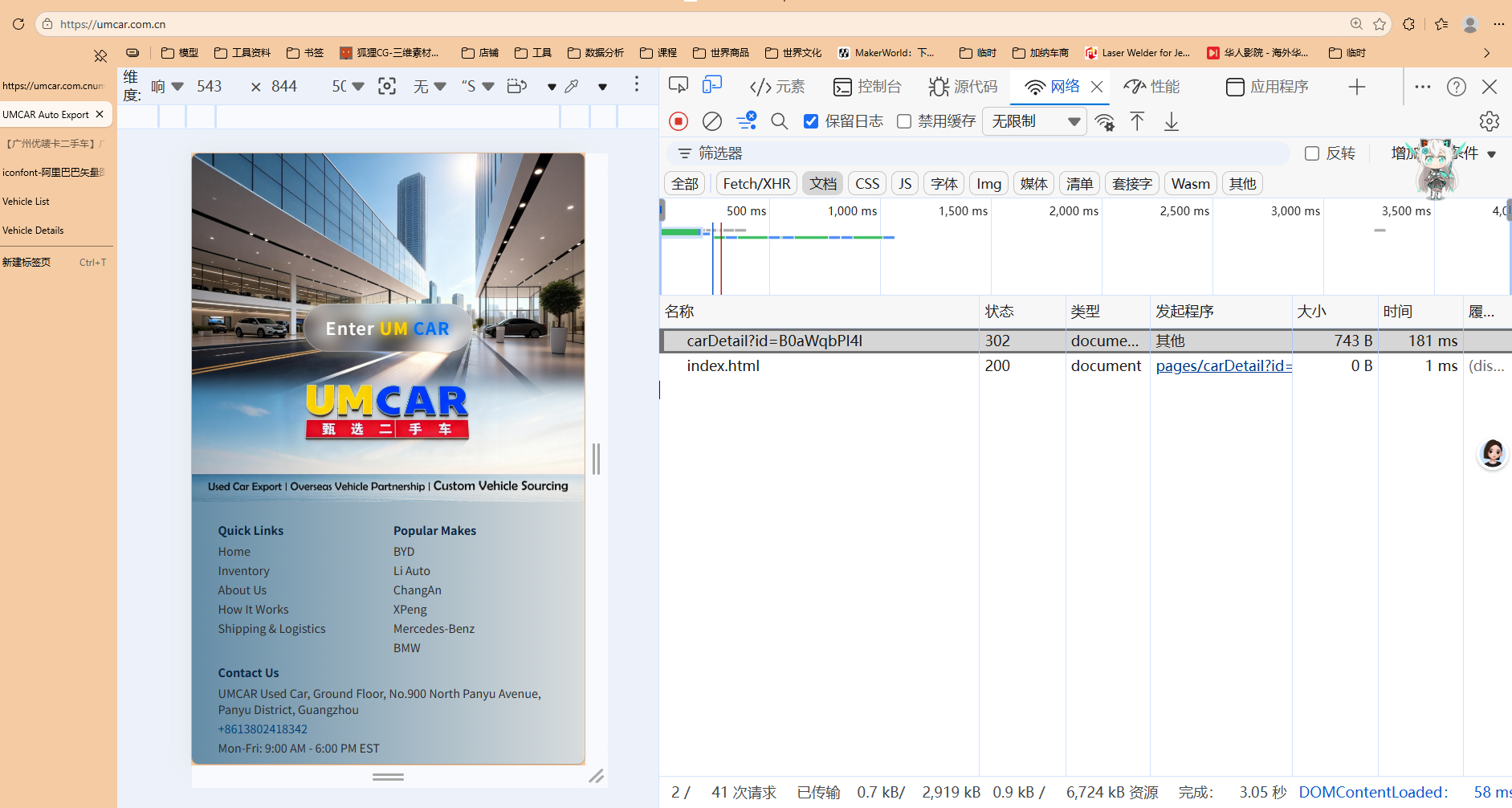Viewport: 1512px width, 808px height.
Task: Open BYD popular make link
Action: [404, 552]
